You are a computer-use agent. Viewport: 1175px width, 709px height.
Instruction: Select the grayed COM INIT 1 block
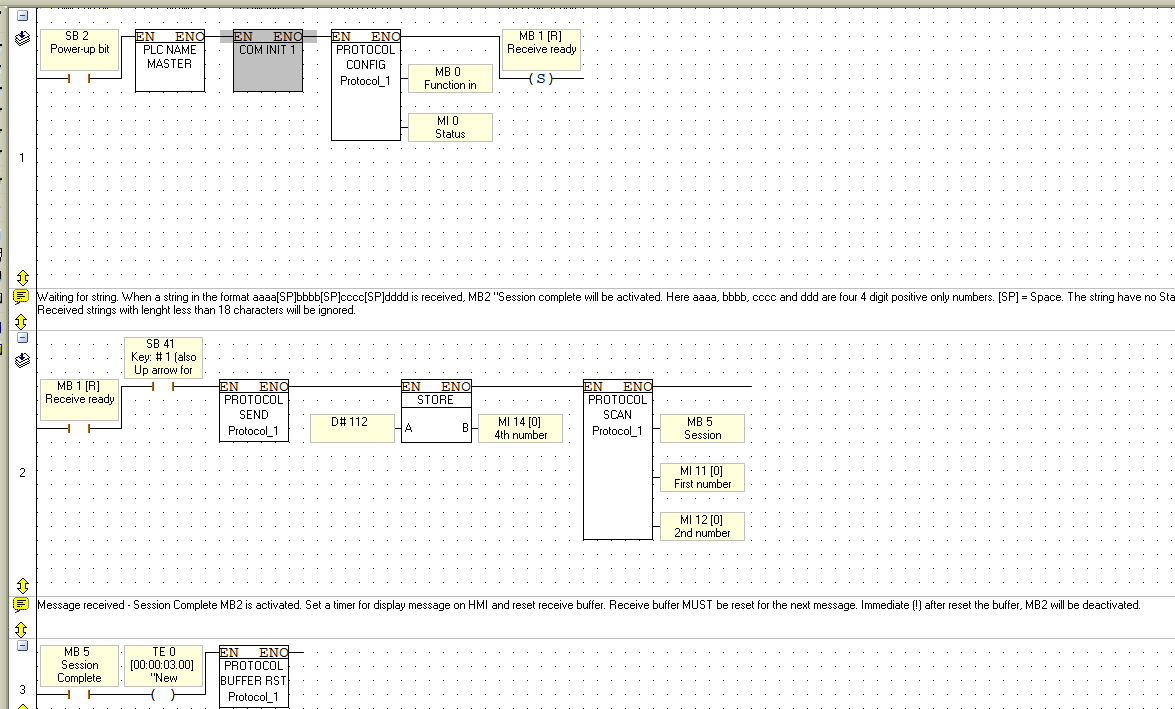pos(268,61)
